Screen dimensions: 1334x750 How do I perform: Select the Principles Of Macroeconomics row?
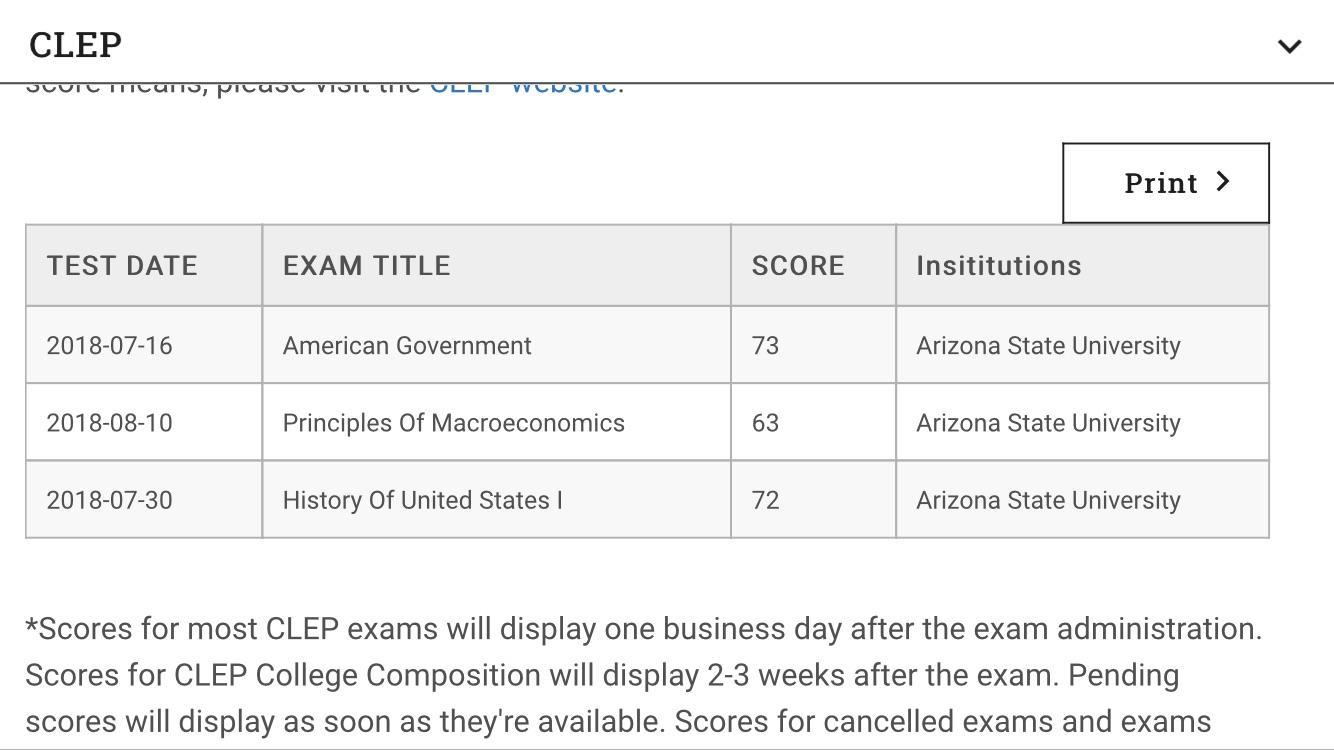point(454,422)
